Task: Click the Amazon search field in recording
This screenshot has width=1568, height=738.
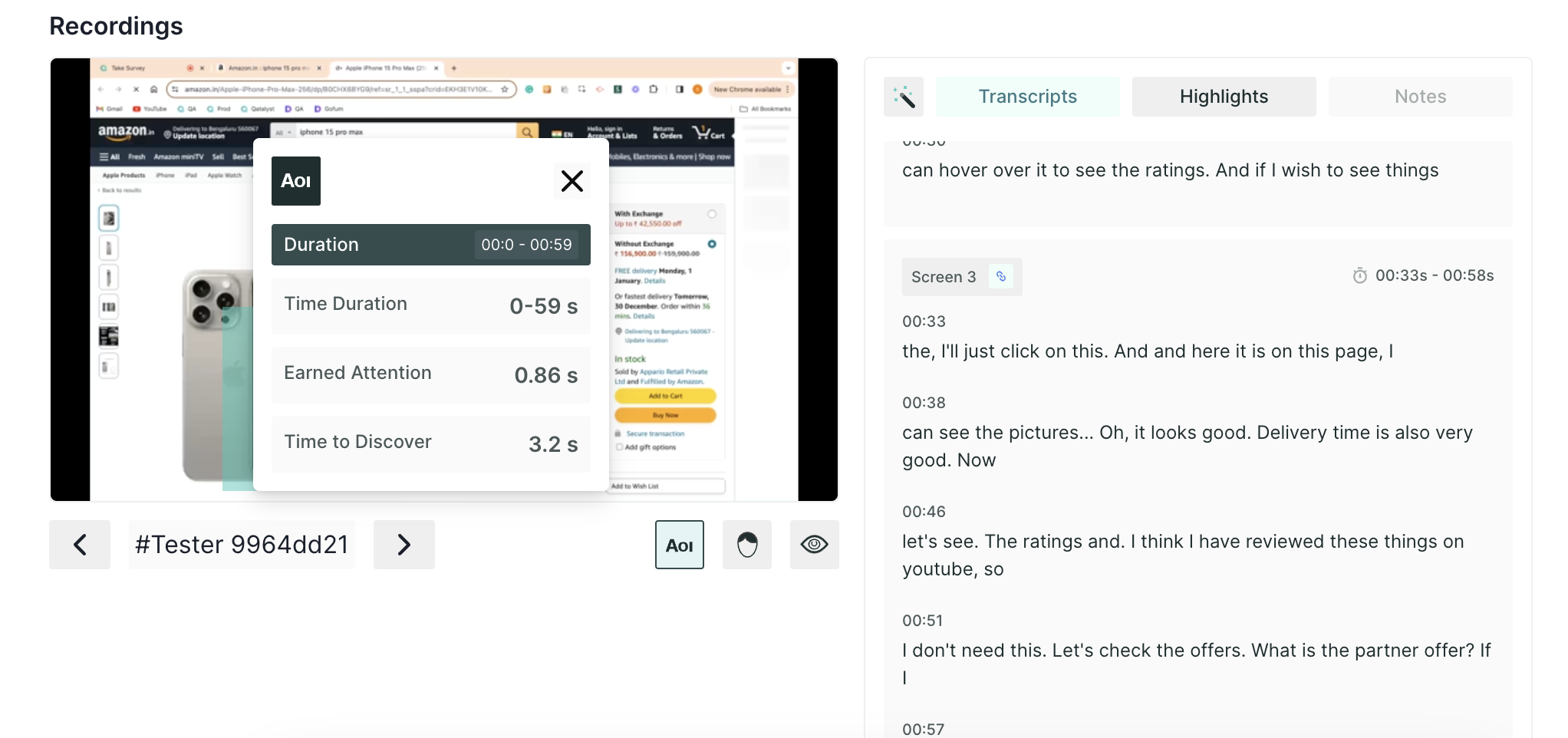Action: click(407, 132)
